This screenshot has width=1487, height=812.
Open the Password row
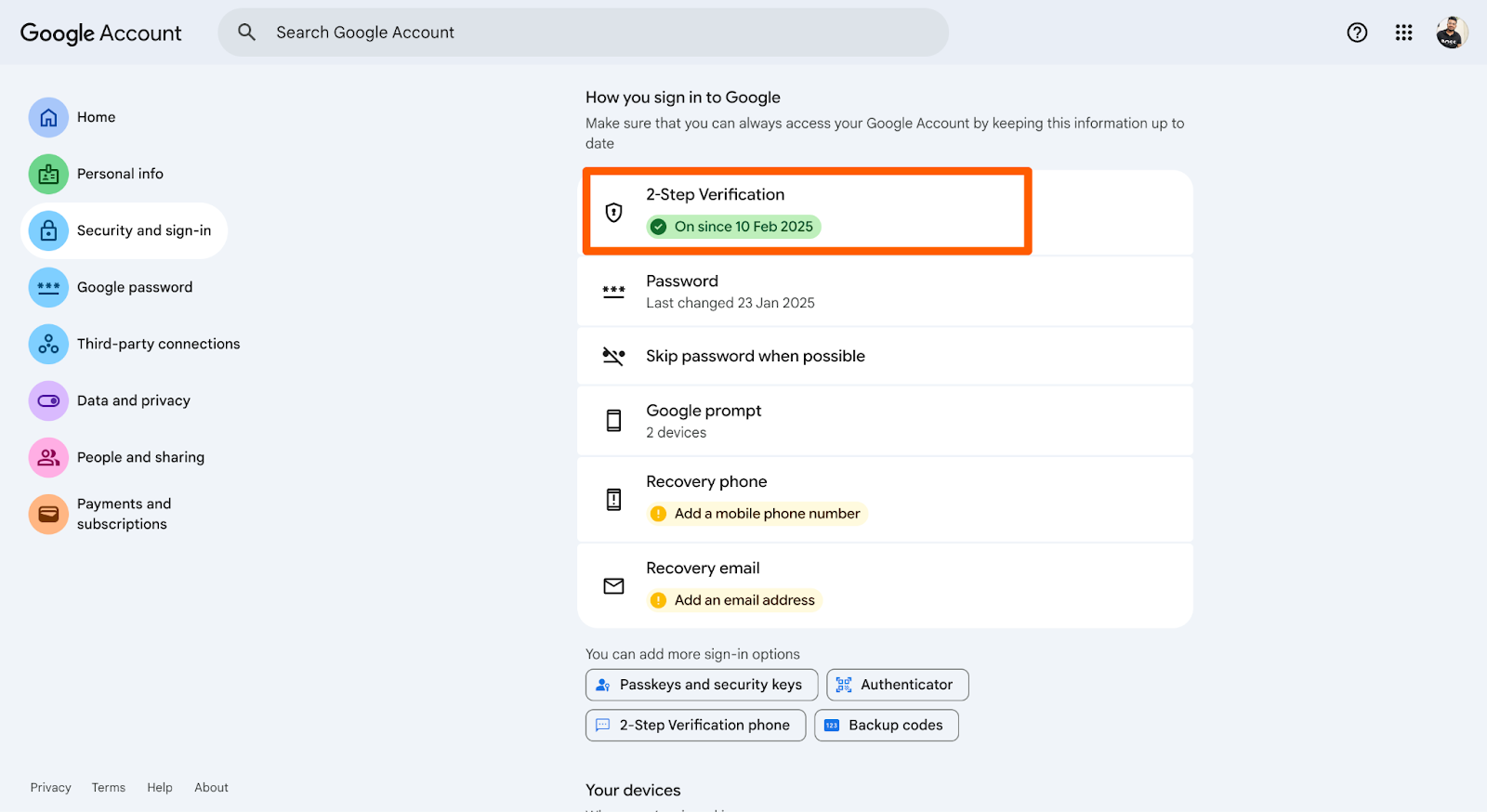pos(883,292)
